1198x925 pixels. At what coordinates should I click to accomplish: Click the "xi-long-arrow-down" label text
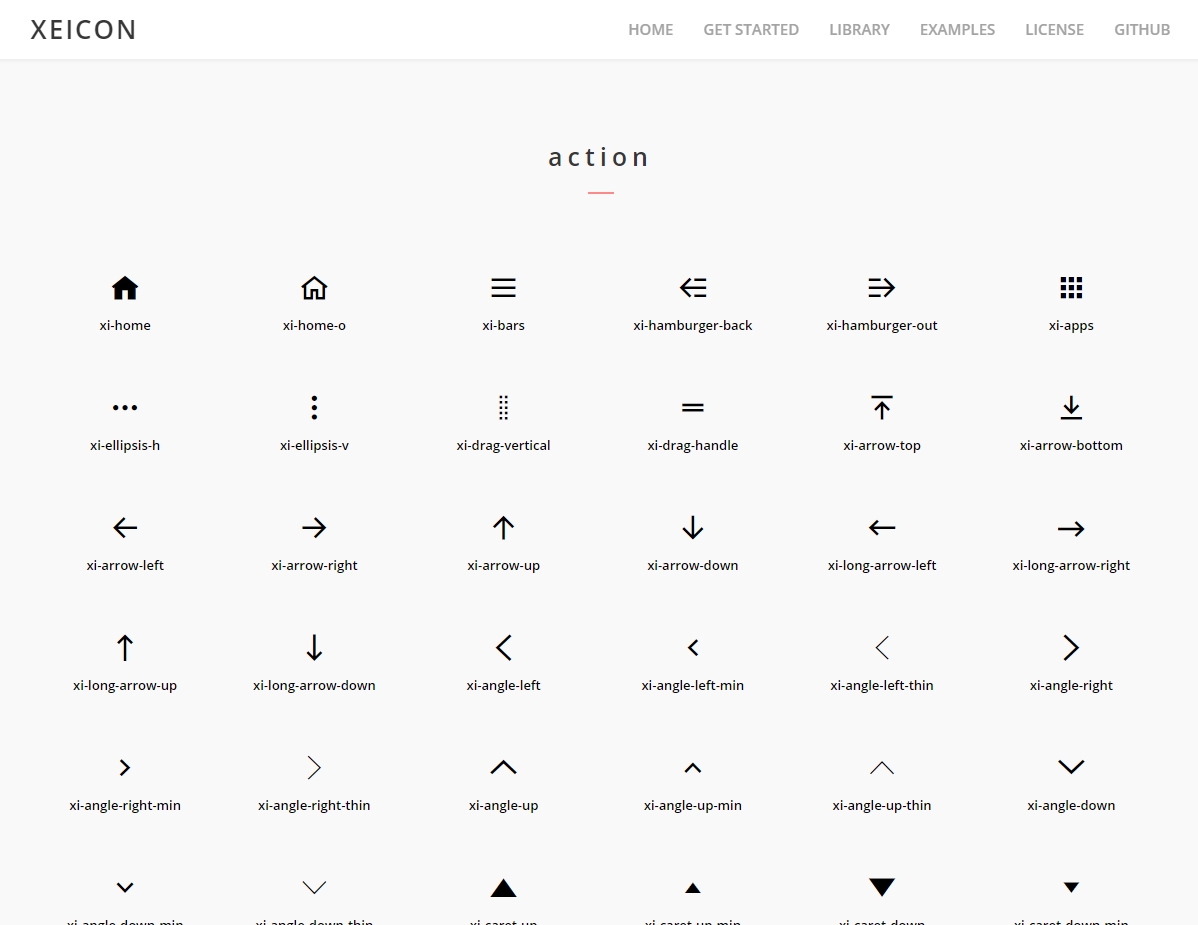(314, 685)
